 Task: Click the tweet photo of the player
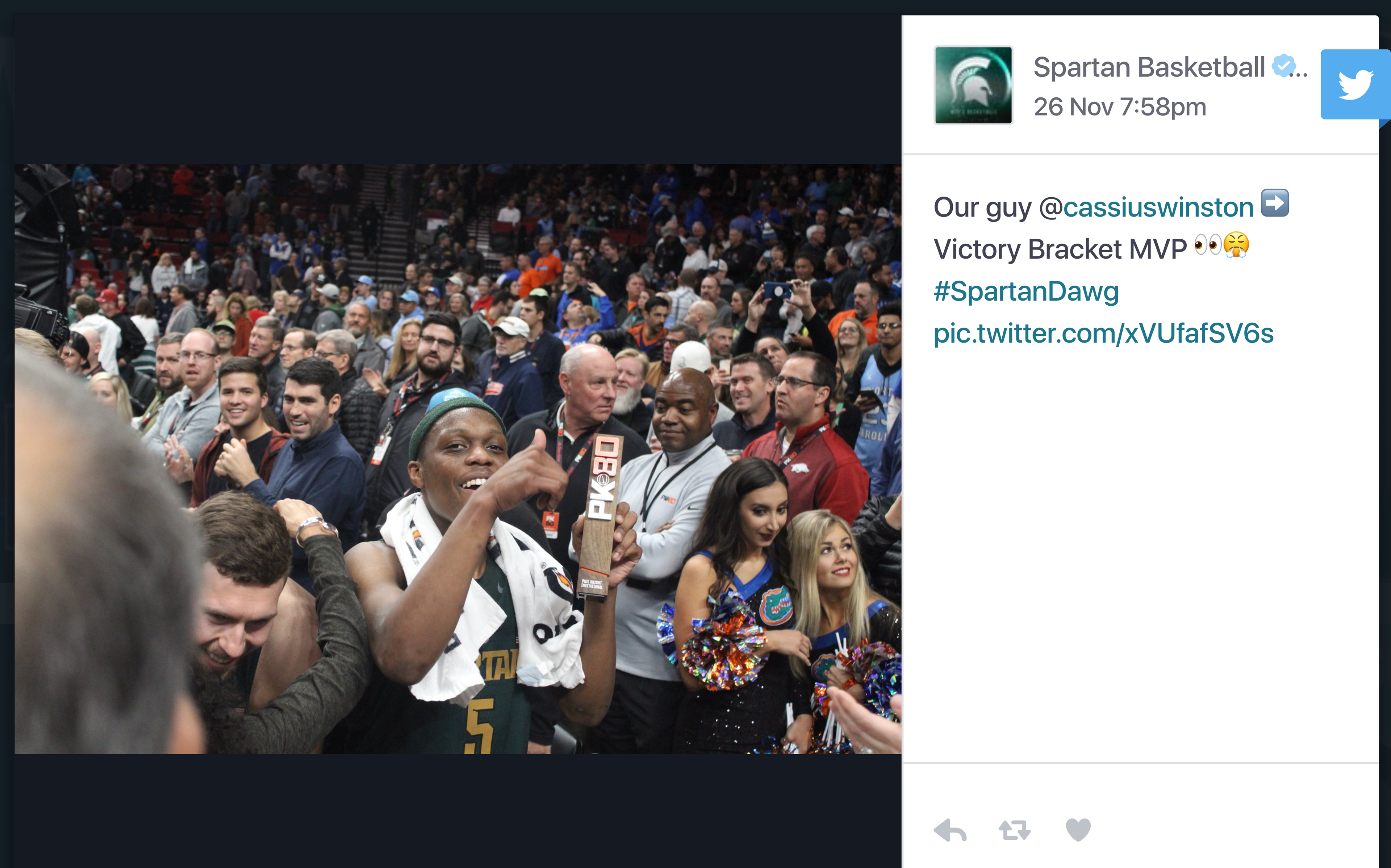(x=458, y=459)
